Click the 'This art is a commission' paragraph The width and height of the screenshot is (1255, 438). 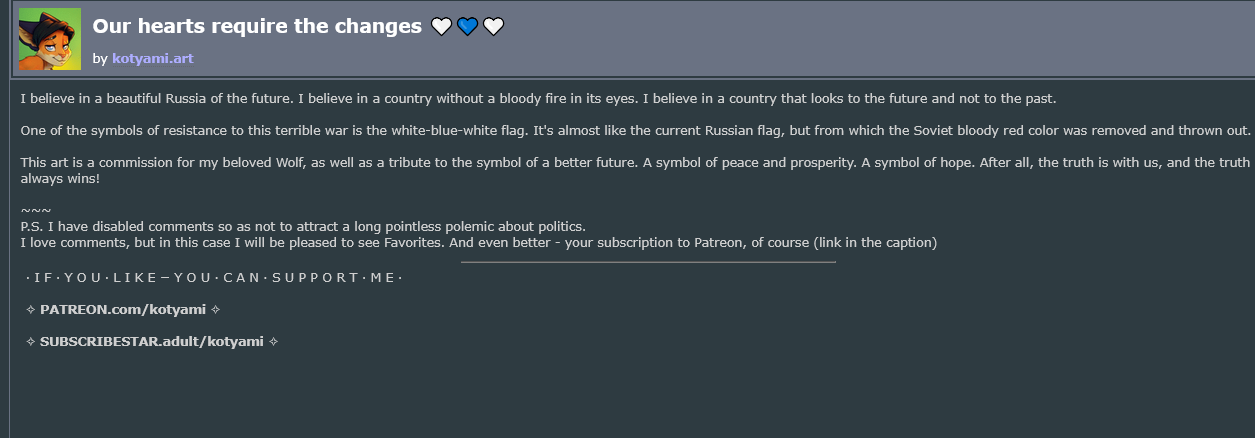tap(635, 170)
